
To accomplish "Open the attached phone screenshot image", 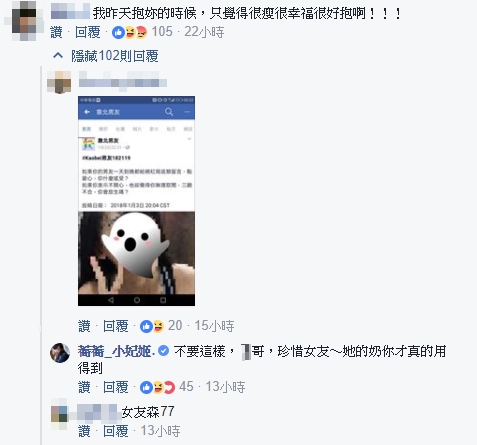I will click(x=136, y=201).
